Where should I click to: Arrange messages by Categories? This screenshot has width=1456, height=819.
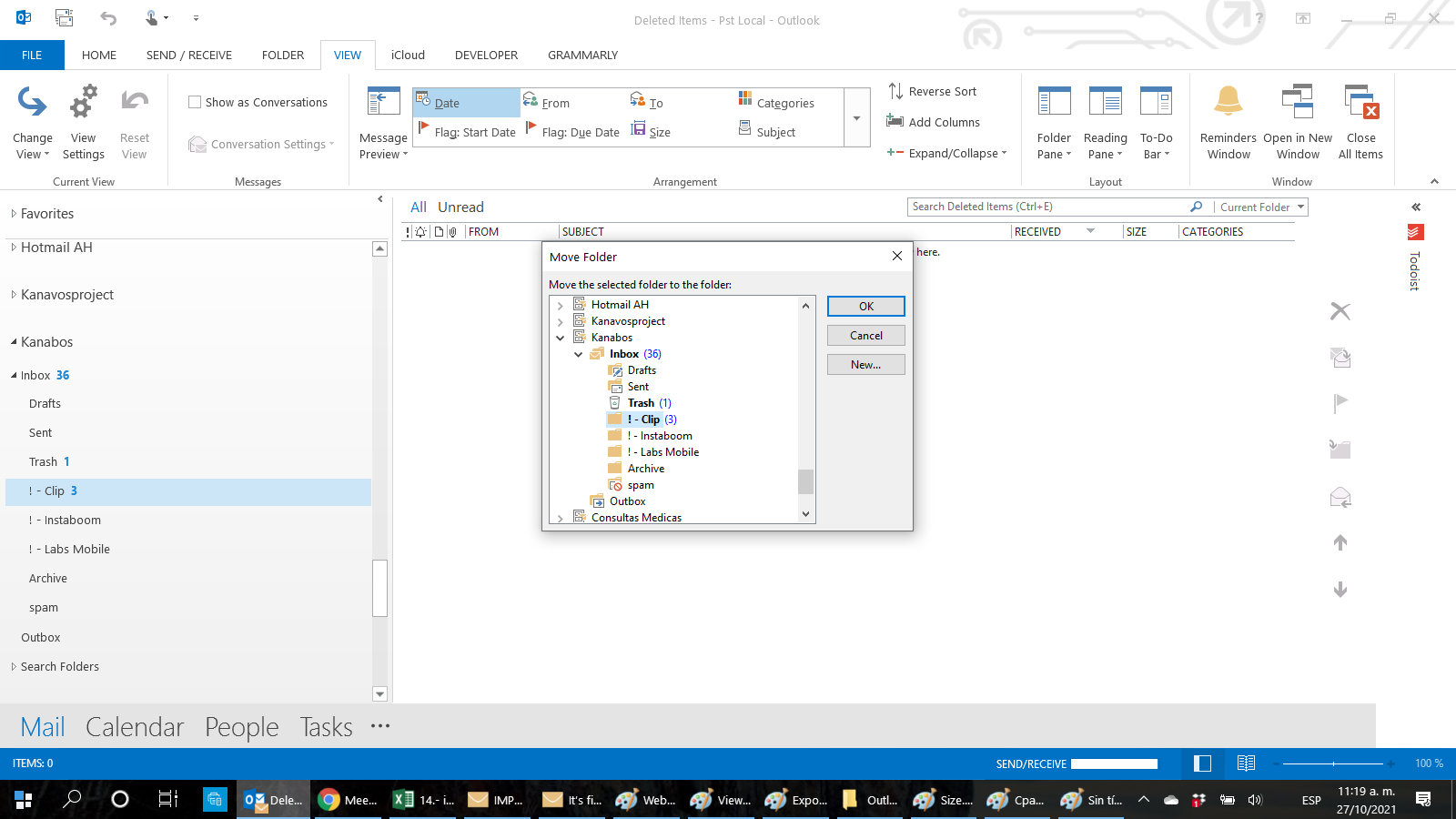776,103
